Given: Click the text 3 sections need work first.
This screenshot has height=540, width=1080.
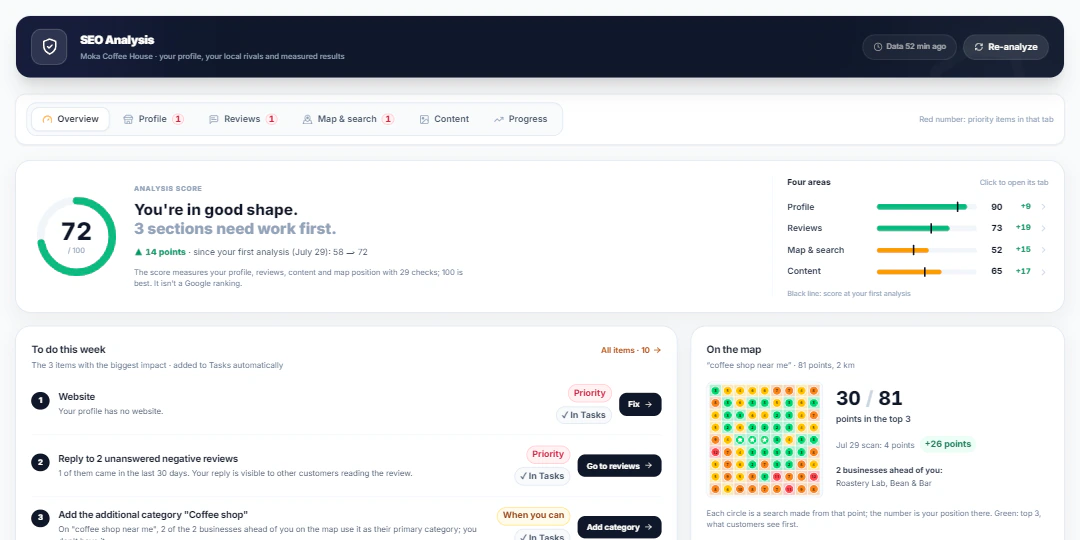Looking at the screenshot, I should (235, 229).
